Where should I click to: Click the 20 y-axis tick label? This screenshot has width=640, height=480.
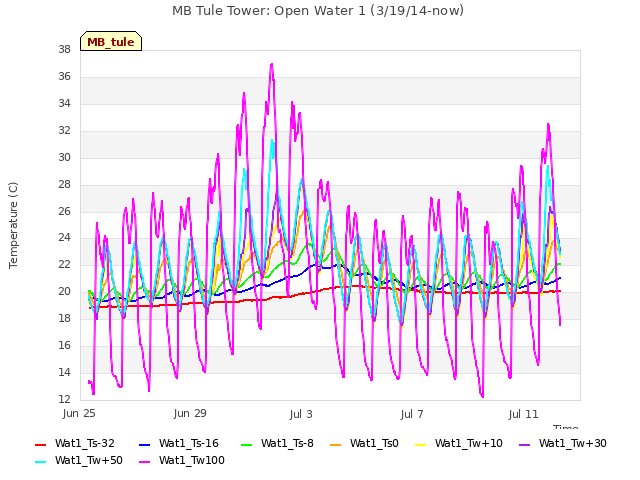point(64,292)
